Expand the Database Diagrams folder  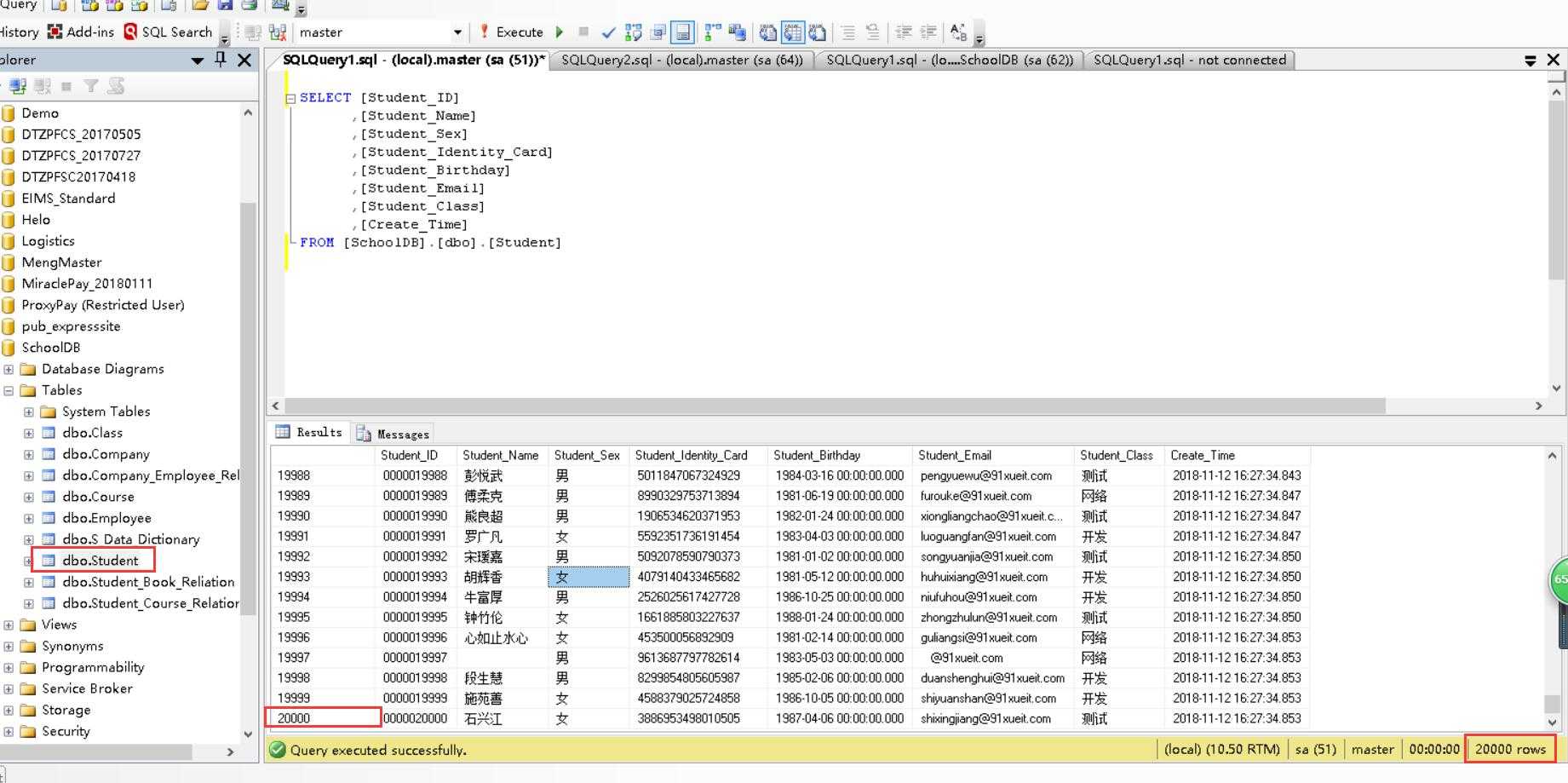pyautogui.click(x=9, y=369)
